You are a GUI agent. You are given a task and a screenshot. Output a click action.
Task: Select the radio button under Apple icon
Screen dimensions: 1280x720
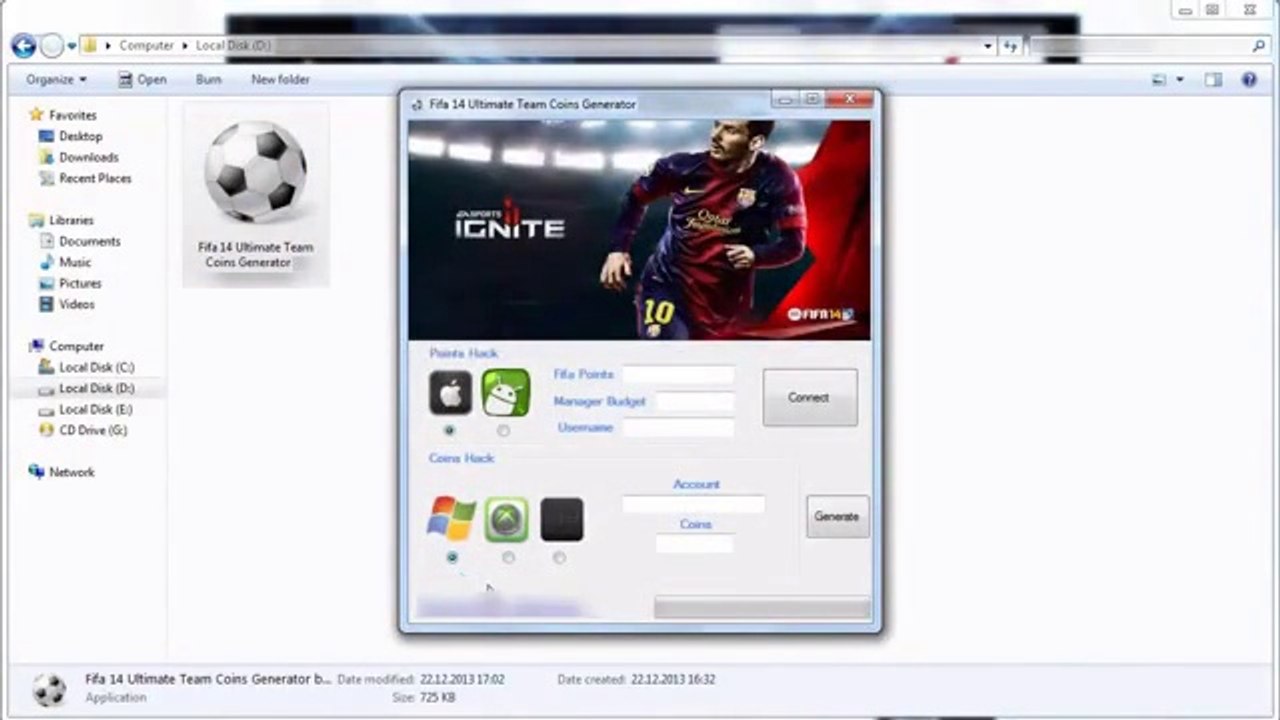449,430
